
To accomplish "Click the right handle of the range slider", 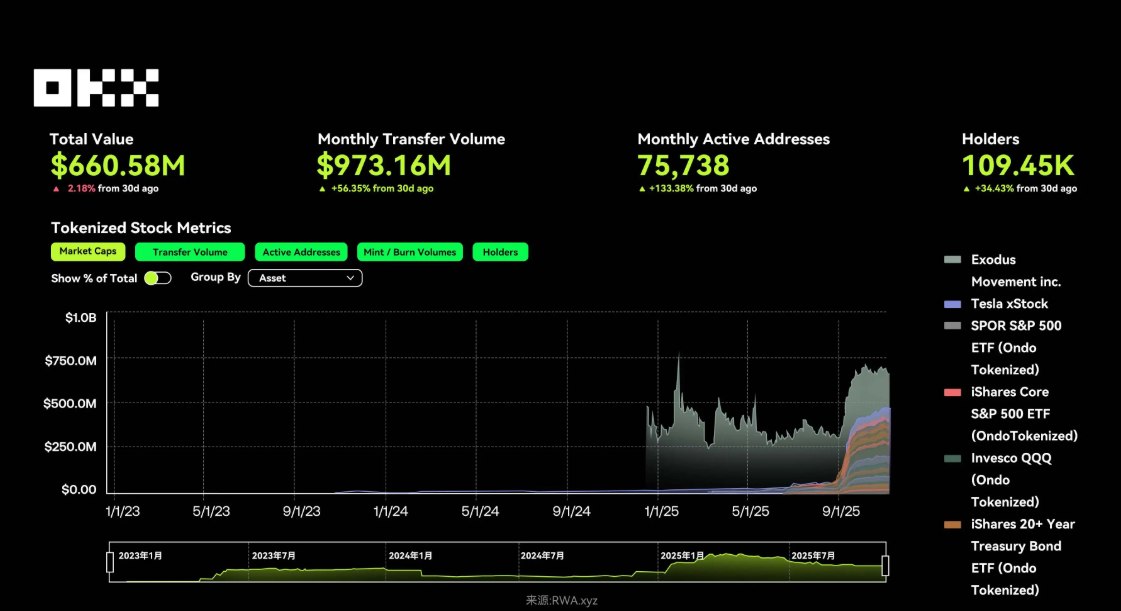I will click(885, 566).
